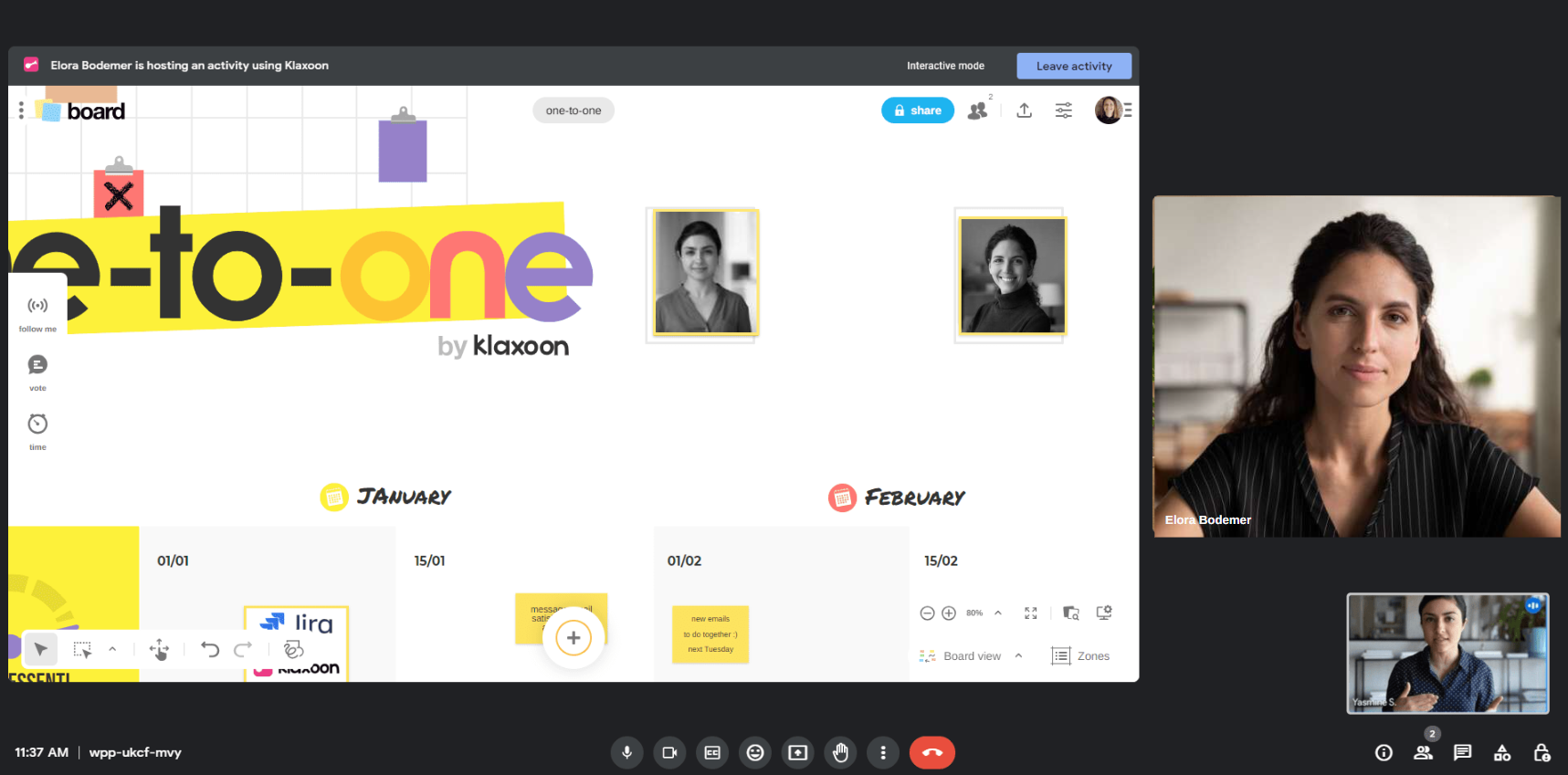Select the pan hand move tool
This screenshot has width=1568, height=775.
[x=159, y=650]
